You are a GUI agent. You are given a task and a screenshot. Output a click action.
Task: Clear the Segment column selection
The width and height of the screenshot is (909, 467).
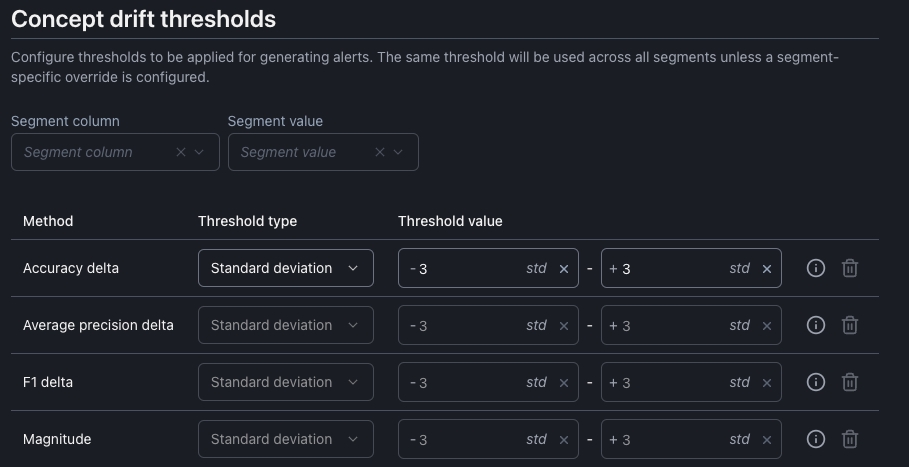point(181,152)
